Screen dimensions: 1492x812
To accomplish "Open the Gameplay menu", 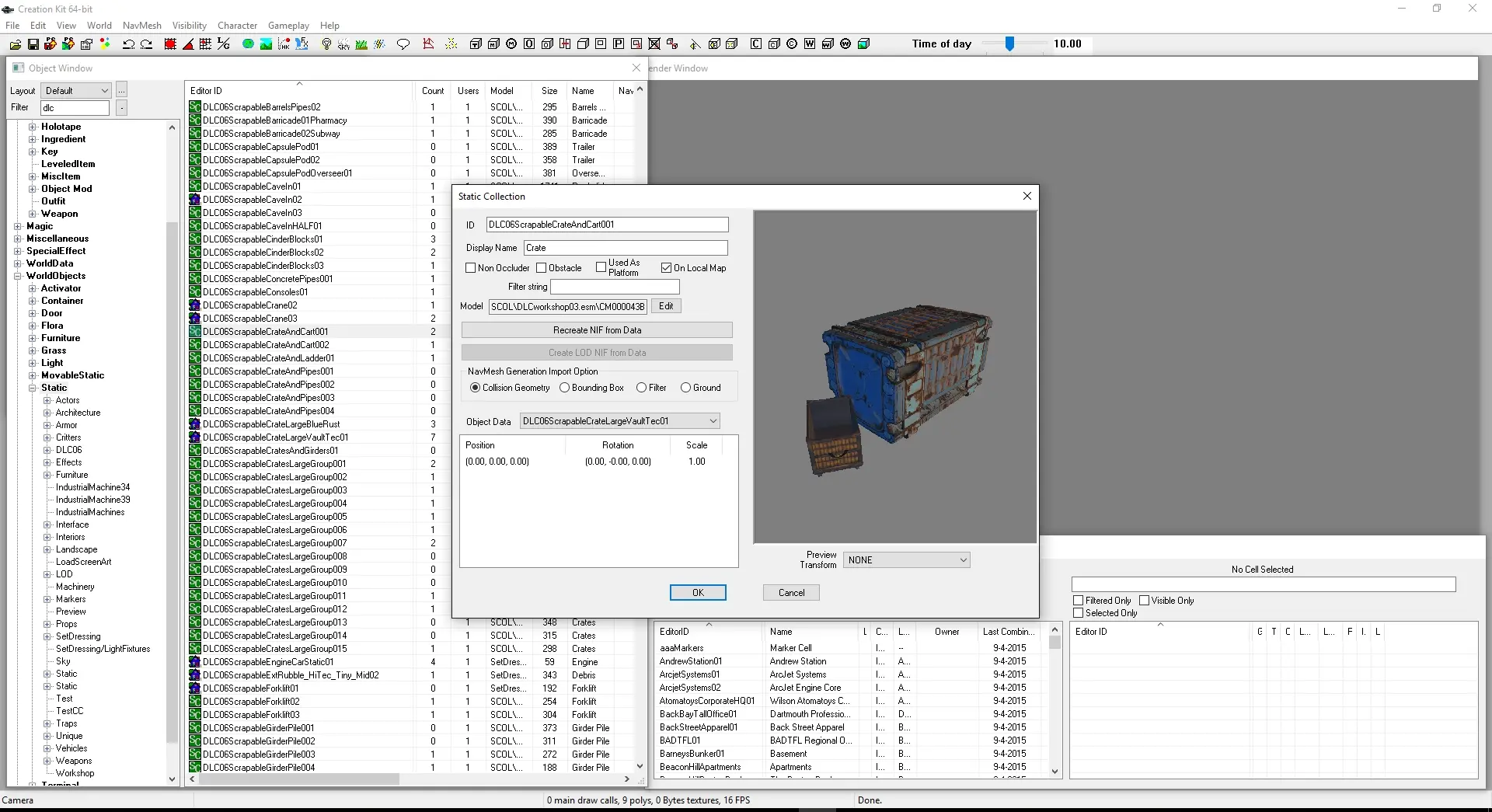I will (288, 26).
